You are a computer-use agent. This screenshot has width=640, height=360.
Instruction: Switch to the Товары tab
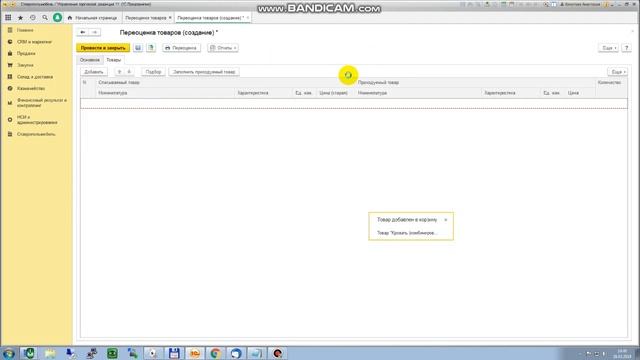pyautogui.click(x=113, y=60)
